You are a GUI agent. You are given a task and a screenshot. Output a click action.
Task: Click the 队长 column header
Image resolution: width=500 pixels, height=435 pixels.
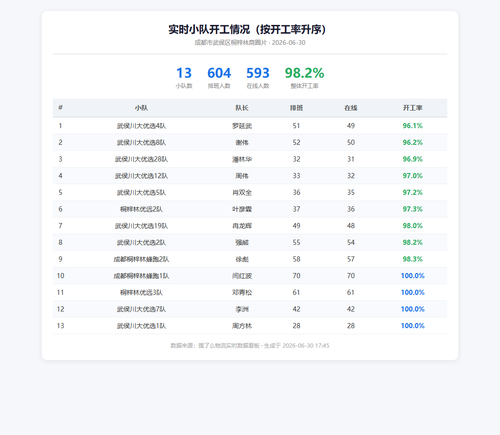pos(242,108)
